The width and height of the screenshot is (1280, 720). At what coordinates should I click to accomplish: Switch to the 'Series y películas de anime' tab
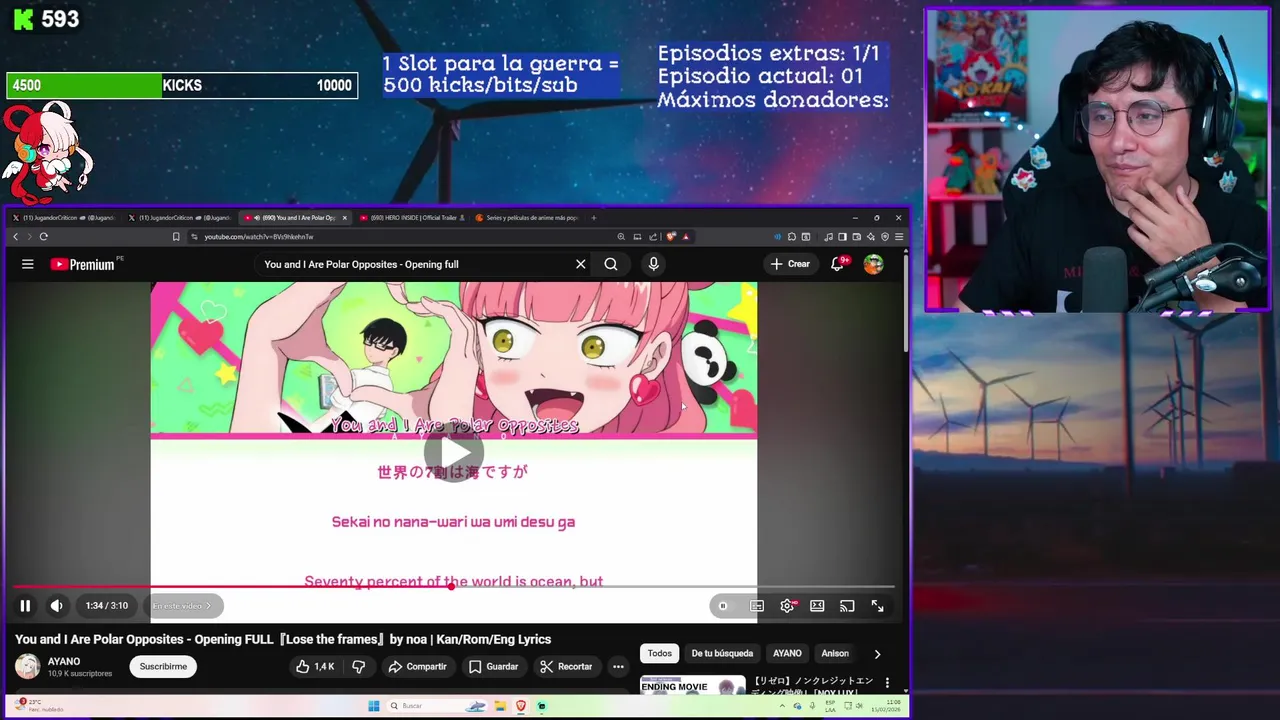pyautogui.click(x=527, y=217)
